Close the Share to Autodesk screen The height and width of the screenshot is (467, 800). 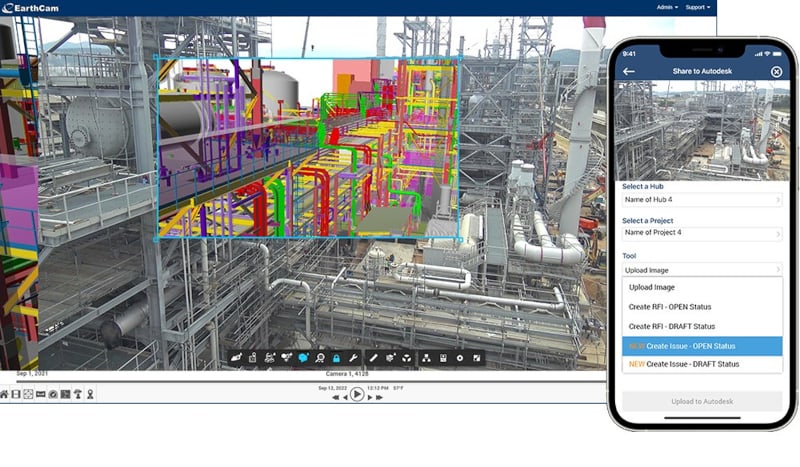tap(776, 71)
